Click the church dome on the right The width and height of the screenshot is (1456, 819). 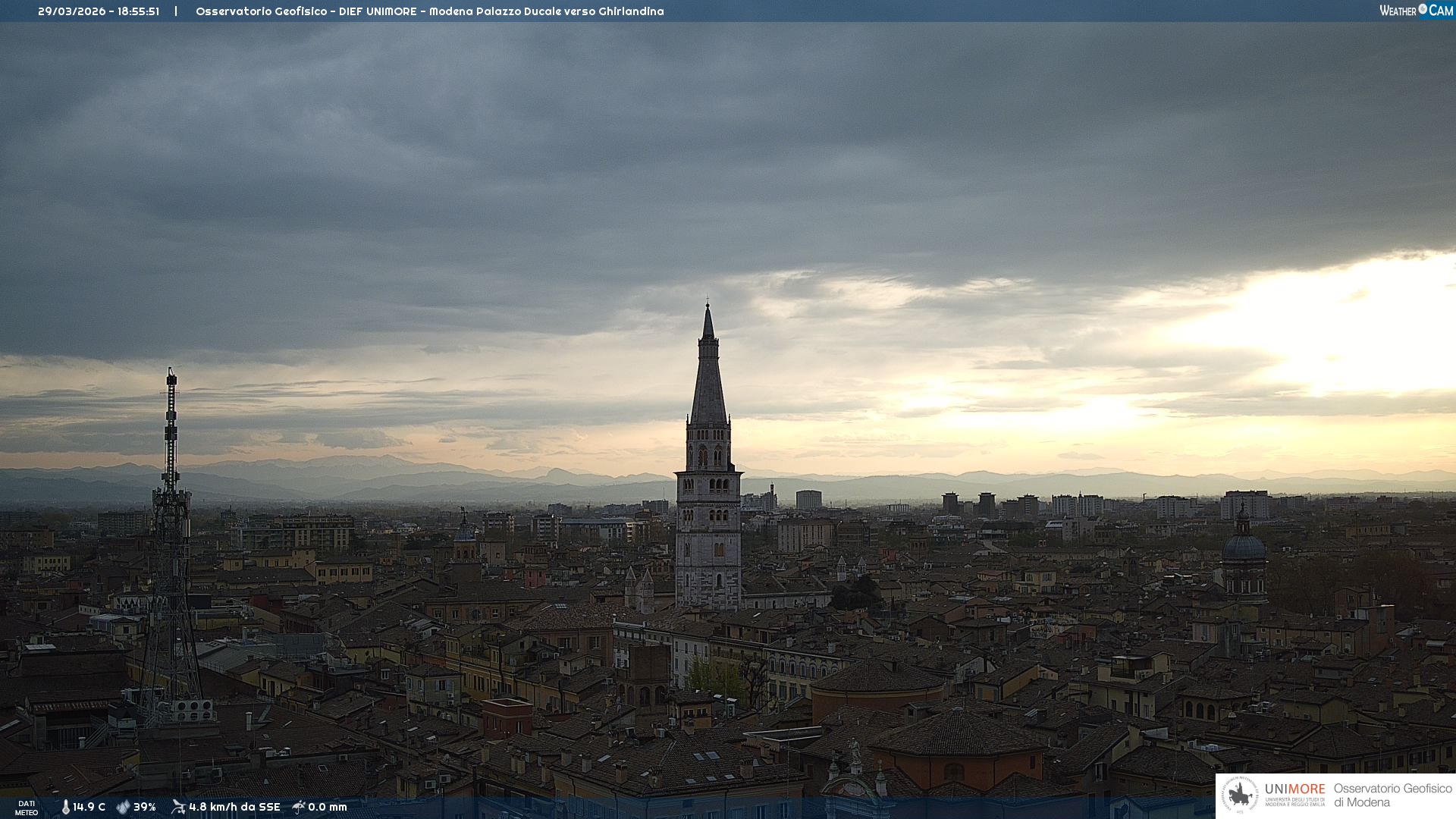pyautogui.click(x=1244, y=548)
